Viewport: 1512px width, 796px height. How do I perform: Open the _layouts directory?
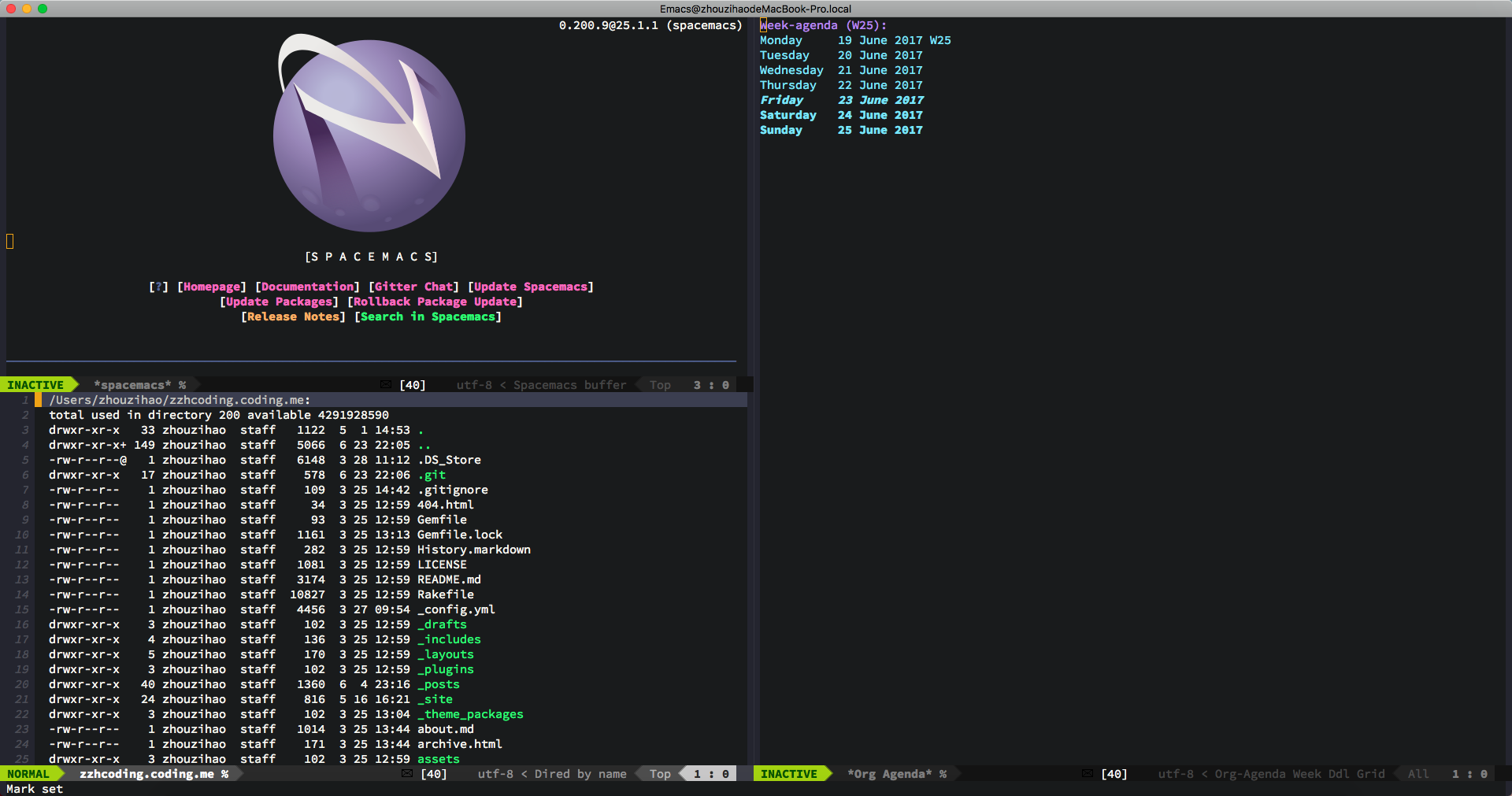point(446,654)
